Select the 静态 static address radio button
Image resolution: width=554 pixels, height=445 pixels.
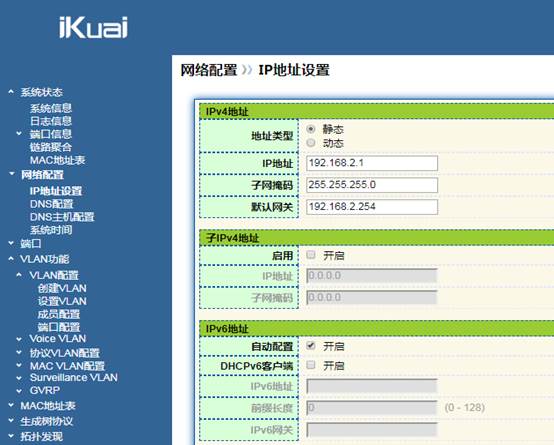tap(311, 129)
